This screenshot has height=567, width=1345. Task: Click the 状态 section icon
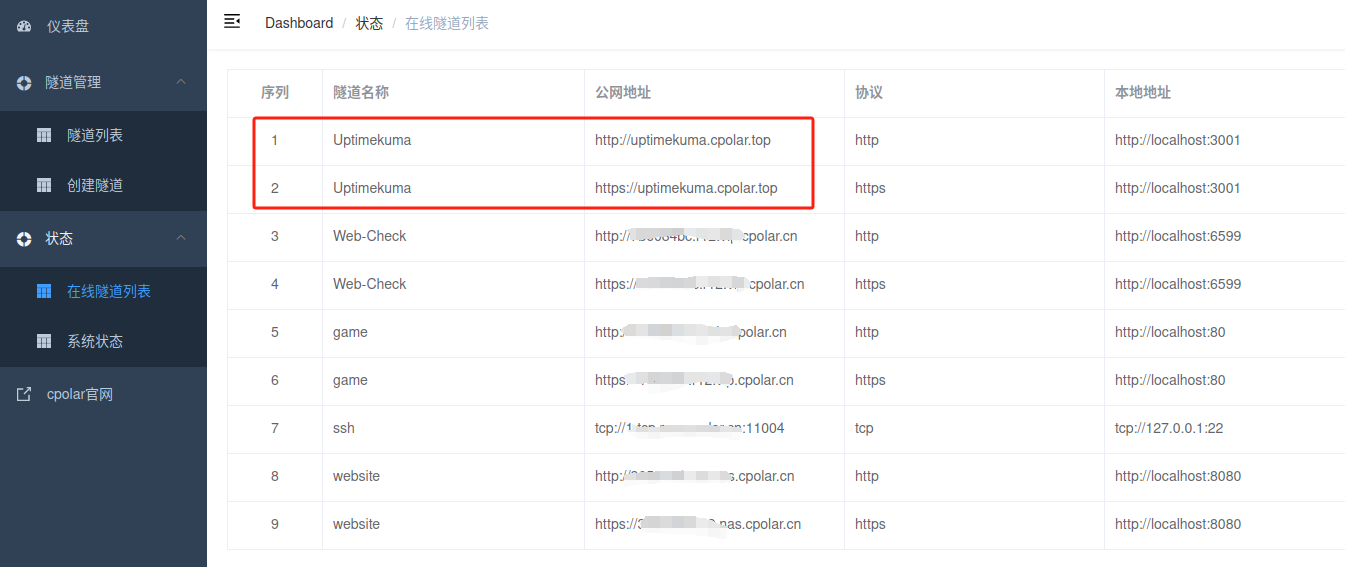coord(24,239)
